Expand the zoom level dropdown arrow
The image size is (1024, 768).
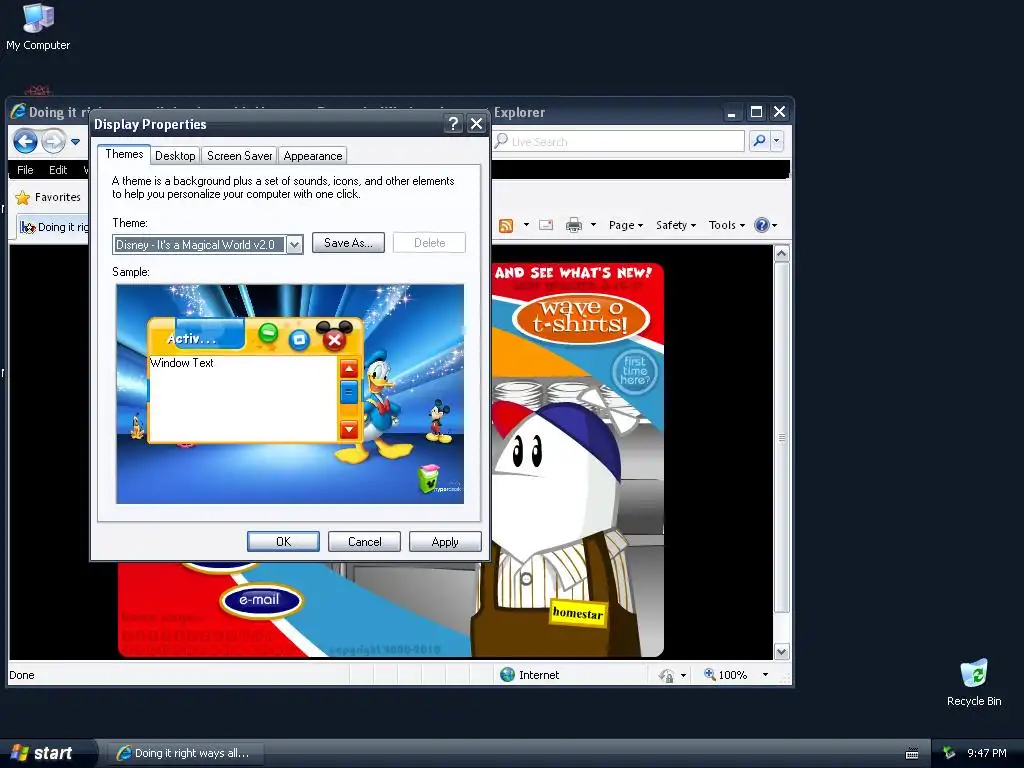pos(765,675)
